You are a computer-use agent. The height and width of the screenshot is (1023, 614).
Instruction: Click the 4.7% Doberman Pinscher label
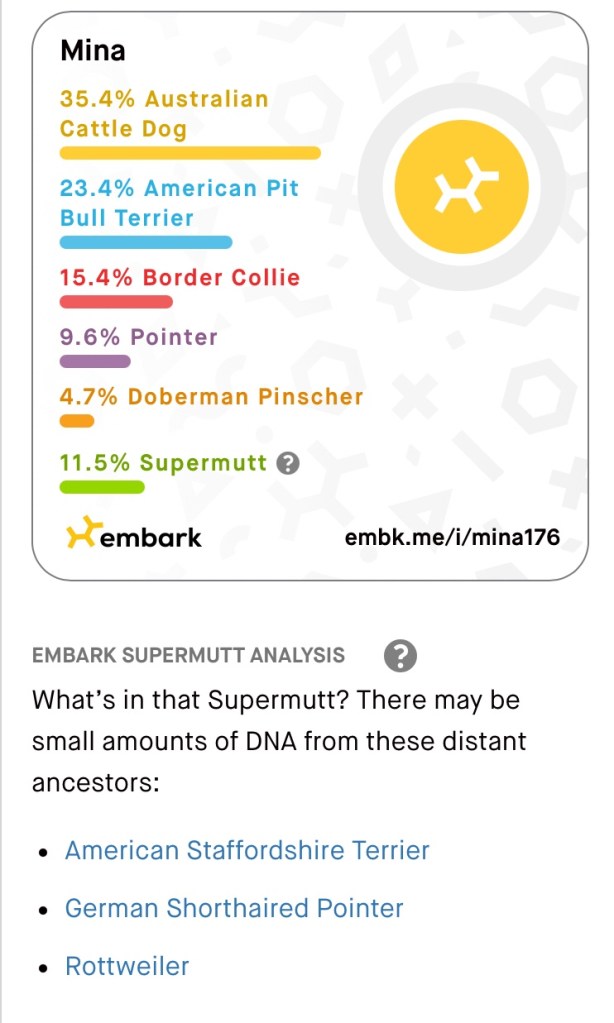(211, 396)
